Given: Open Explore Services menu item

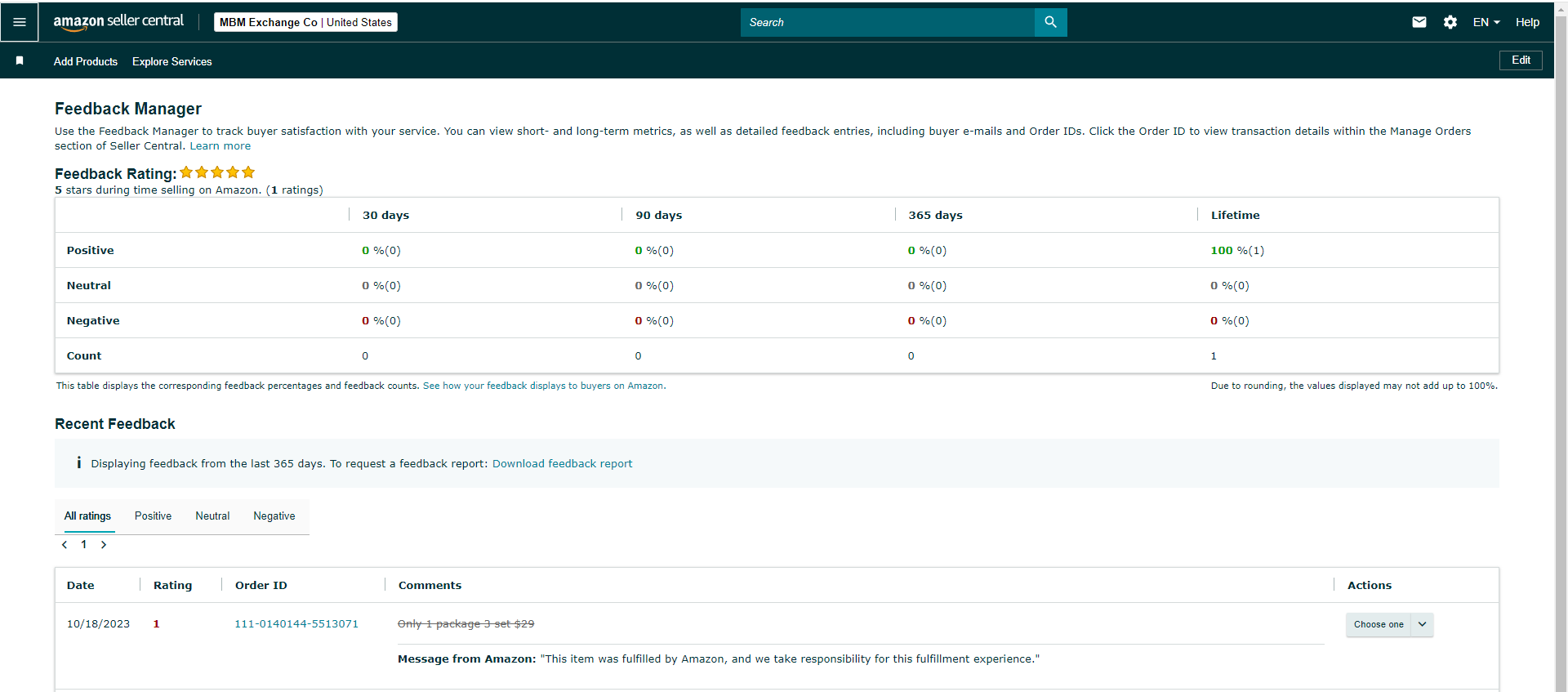Looking at the screenshot, I should click(x=172, y=61).
